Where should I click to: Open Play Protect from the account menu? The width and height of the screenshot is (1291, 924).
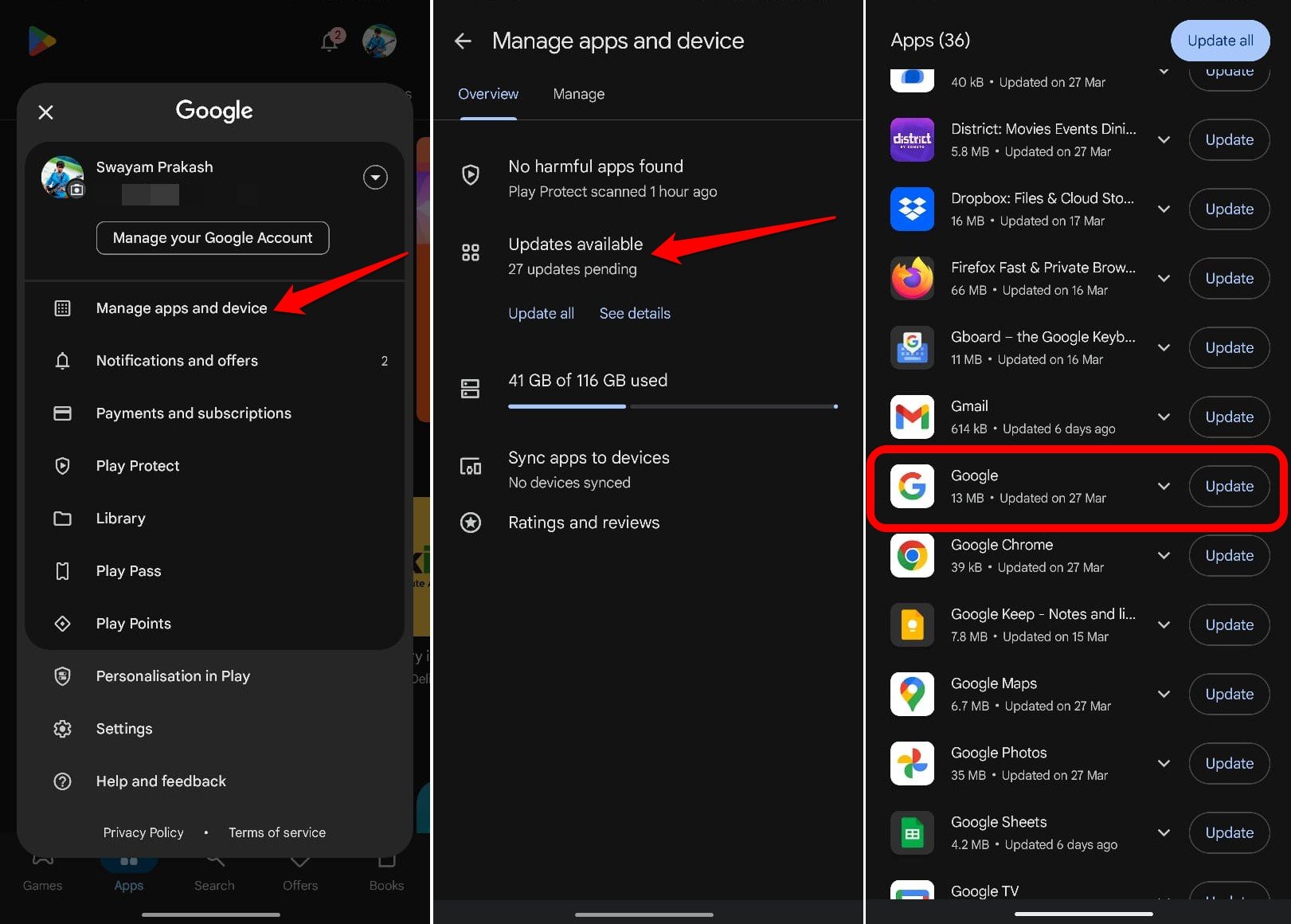pyautogui.click(x=137, y=465)
